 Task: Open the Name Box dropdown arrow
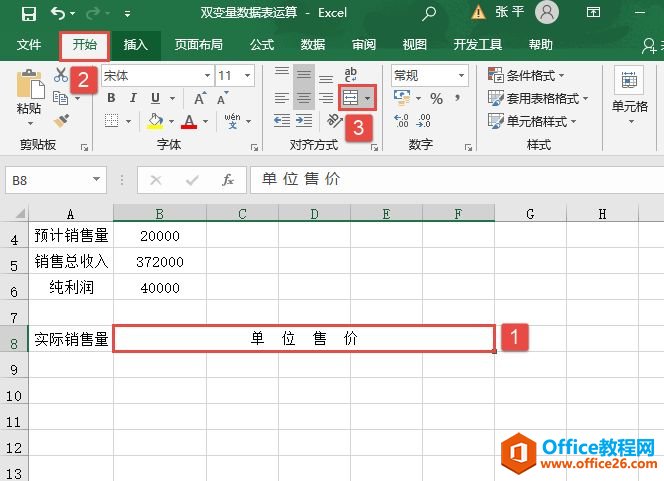(x=97, y=180)
